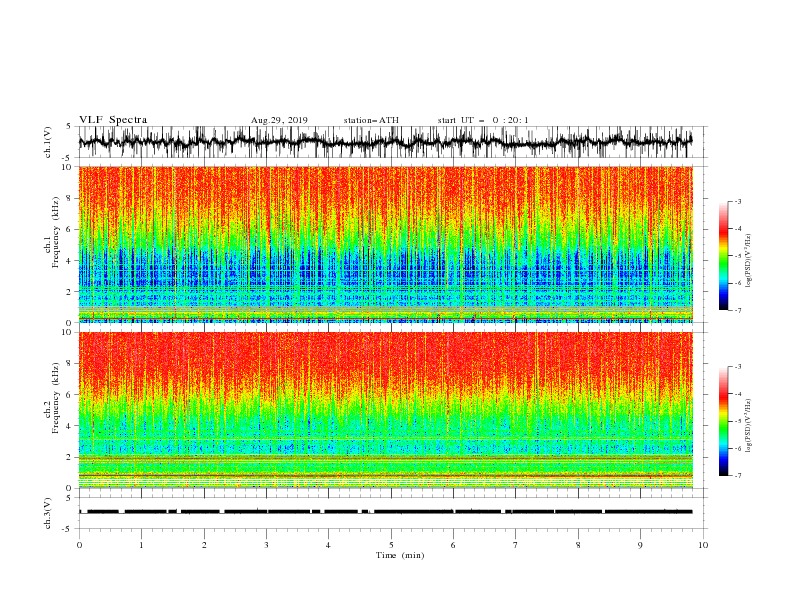The height and width of the screenshot is (612, 792).
Task: Click the "-7" tick on lower colorbar
Action: click(x=738, y=476)
